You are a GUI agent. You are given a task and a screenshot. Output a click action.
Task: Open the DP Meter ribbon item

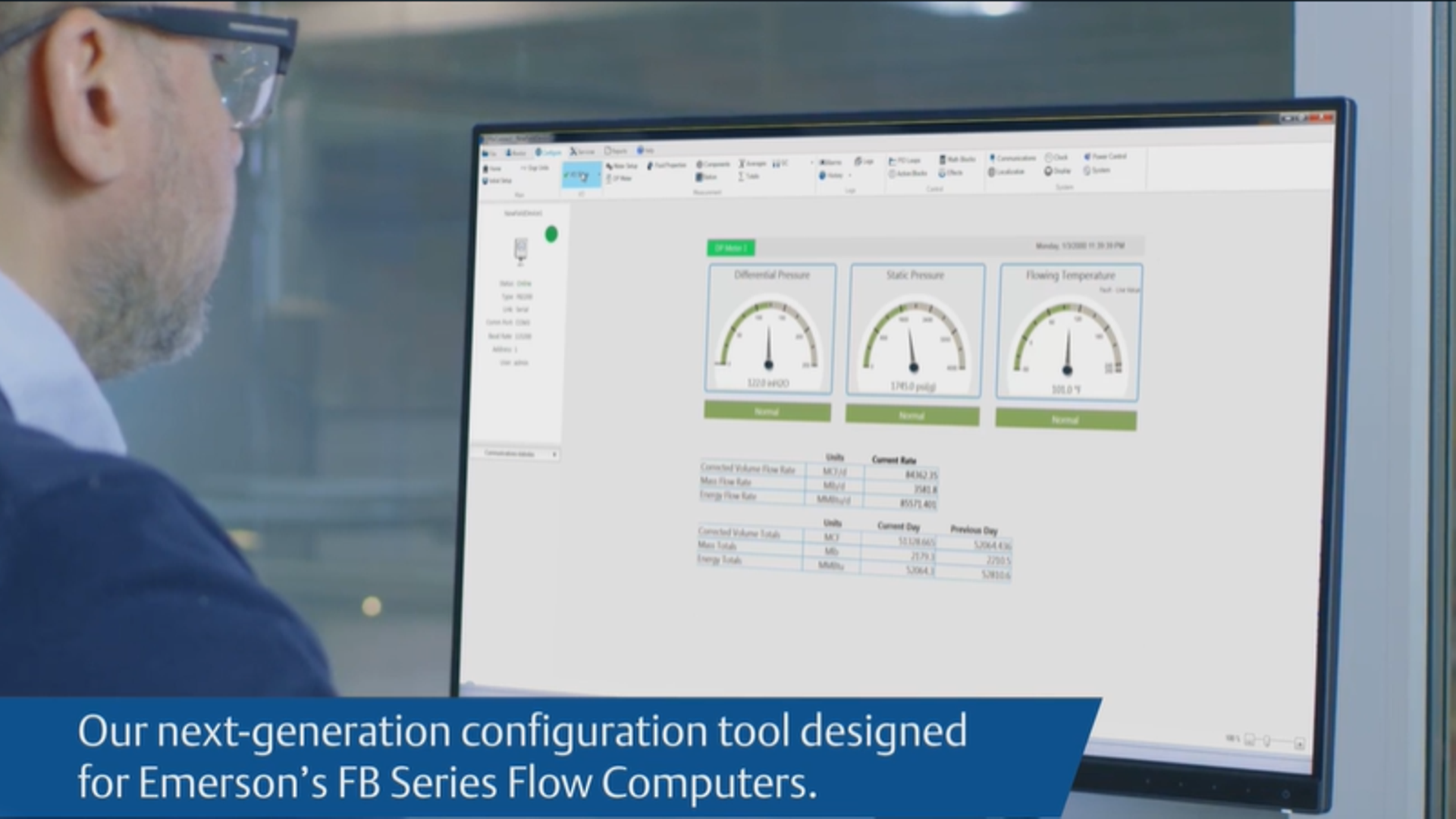(620, 178)
